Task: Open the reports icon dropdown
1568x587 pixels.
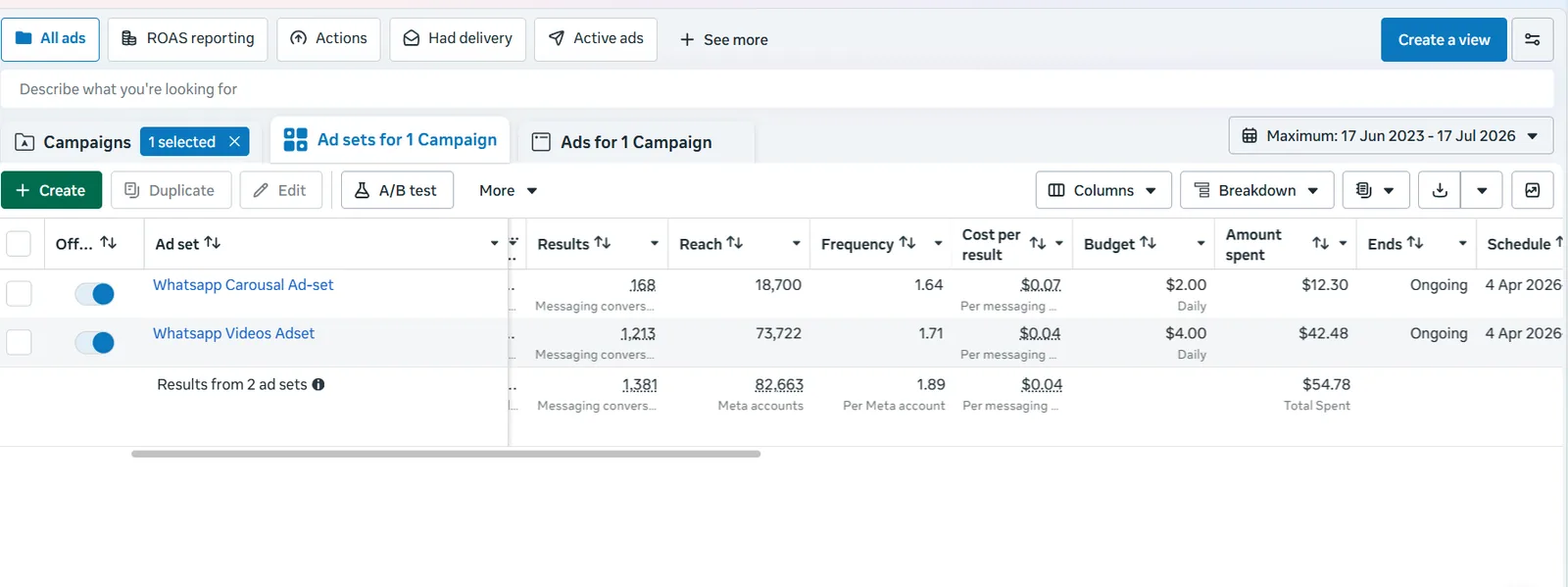Action: tap(1376, 190)
